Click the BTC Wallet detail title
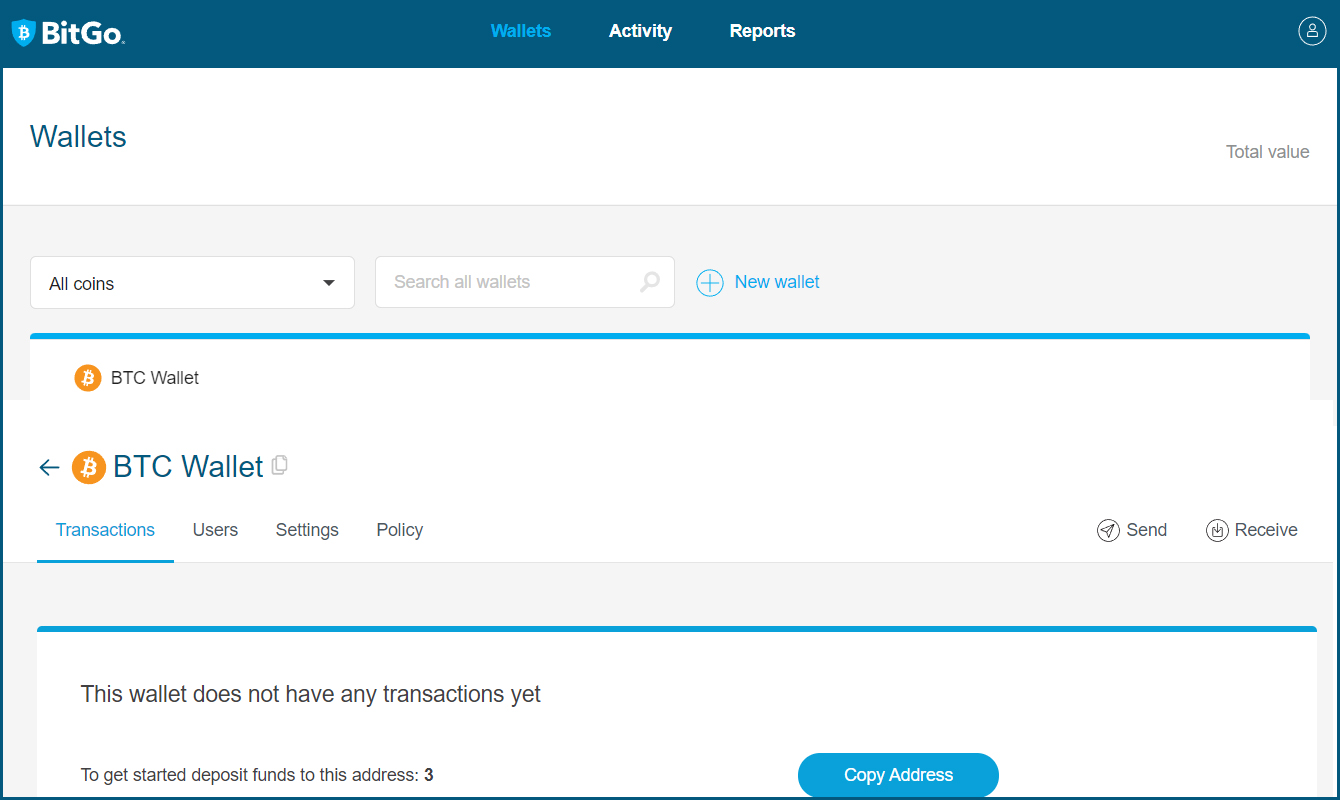The width and height of the screenshot is (1340, 800). (188, 467)
